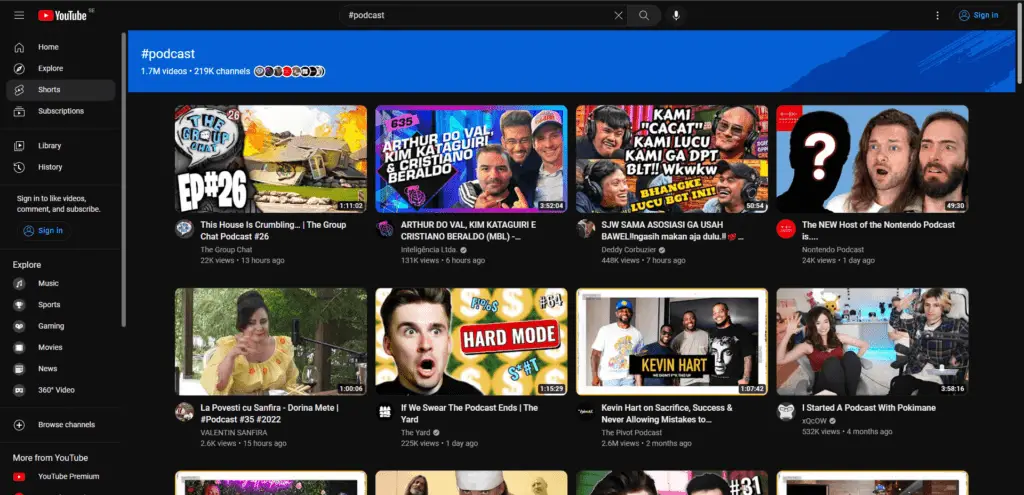Start voice search with microphone
The width and height of the screenshot is (1024, 495).
tap(676, 15)
